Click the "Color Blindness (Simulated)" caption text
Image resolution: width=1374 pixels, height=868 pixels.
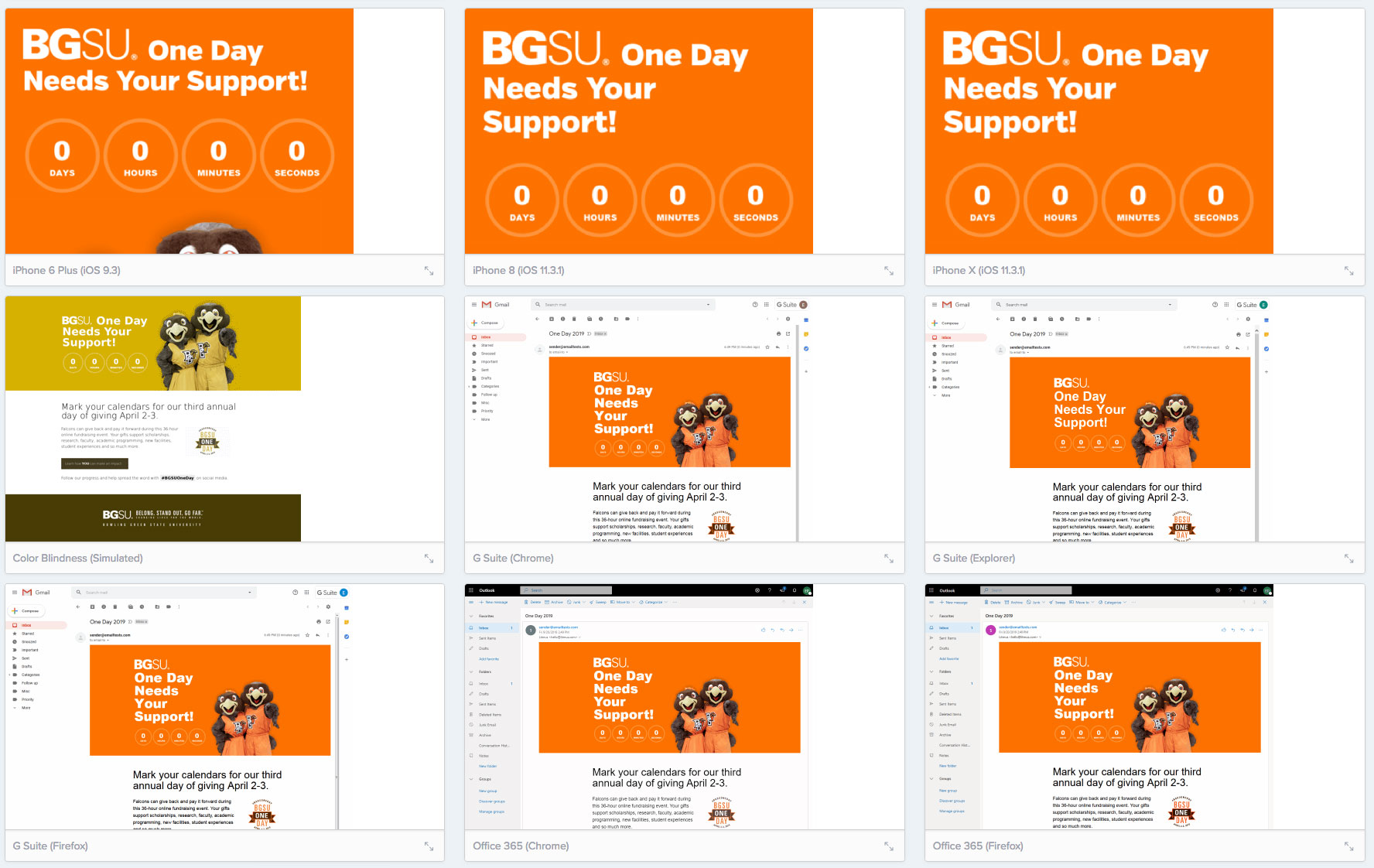point(77,559)
